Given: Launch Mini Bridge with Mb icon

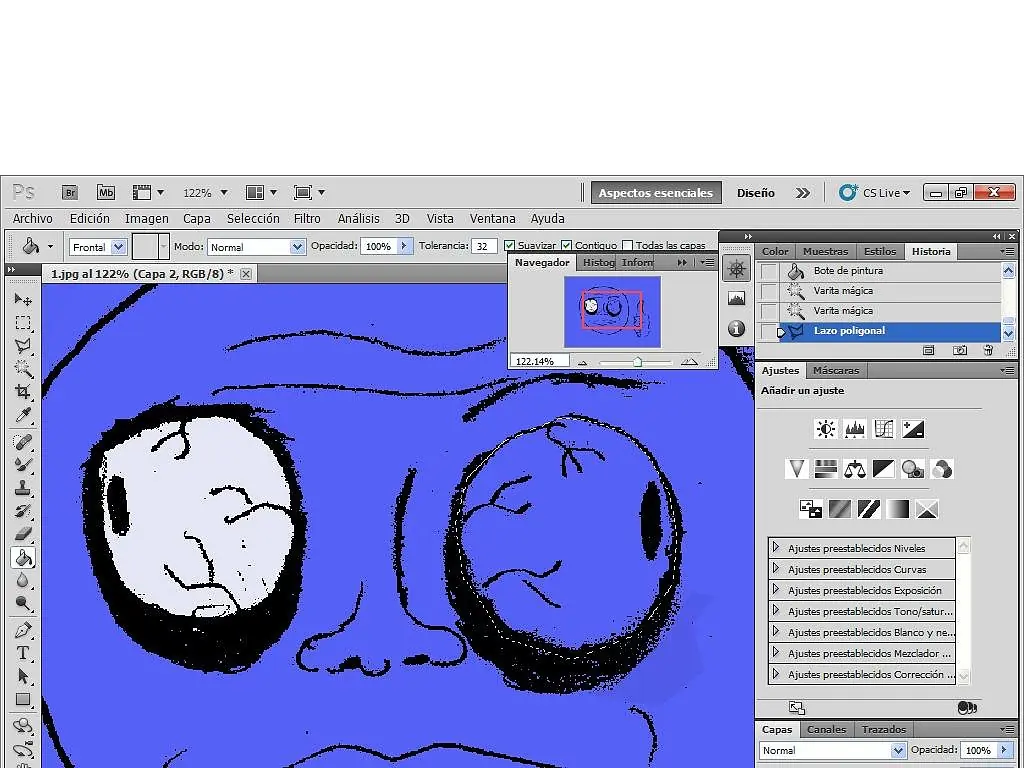Looking at the screenshot, I should (106, 193).
